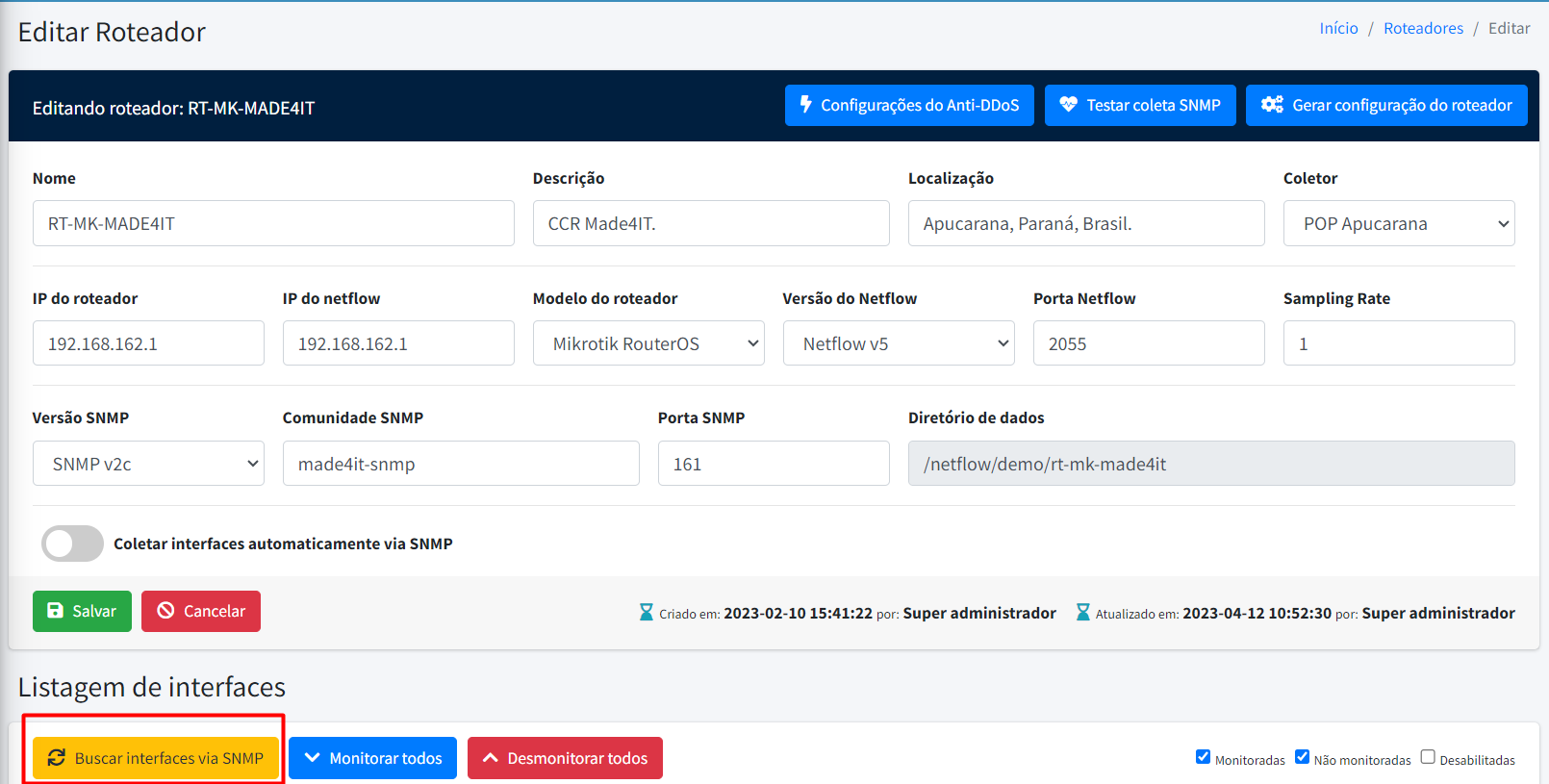Click the Cancelar button
The height and width of the screenshot is (784, 1549).
[x=201, y=611]
